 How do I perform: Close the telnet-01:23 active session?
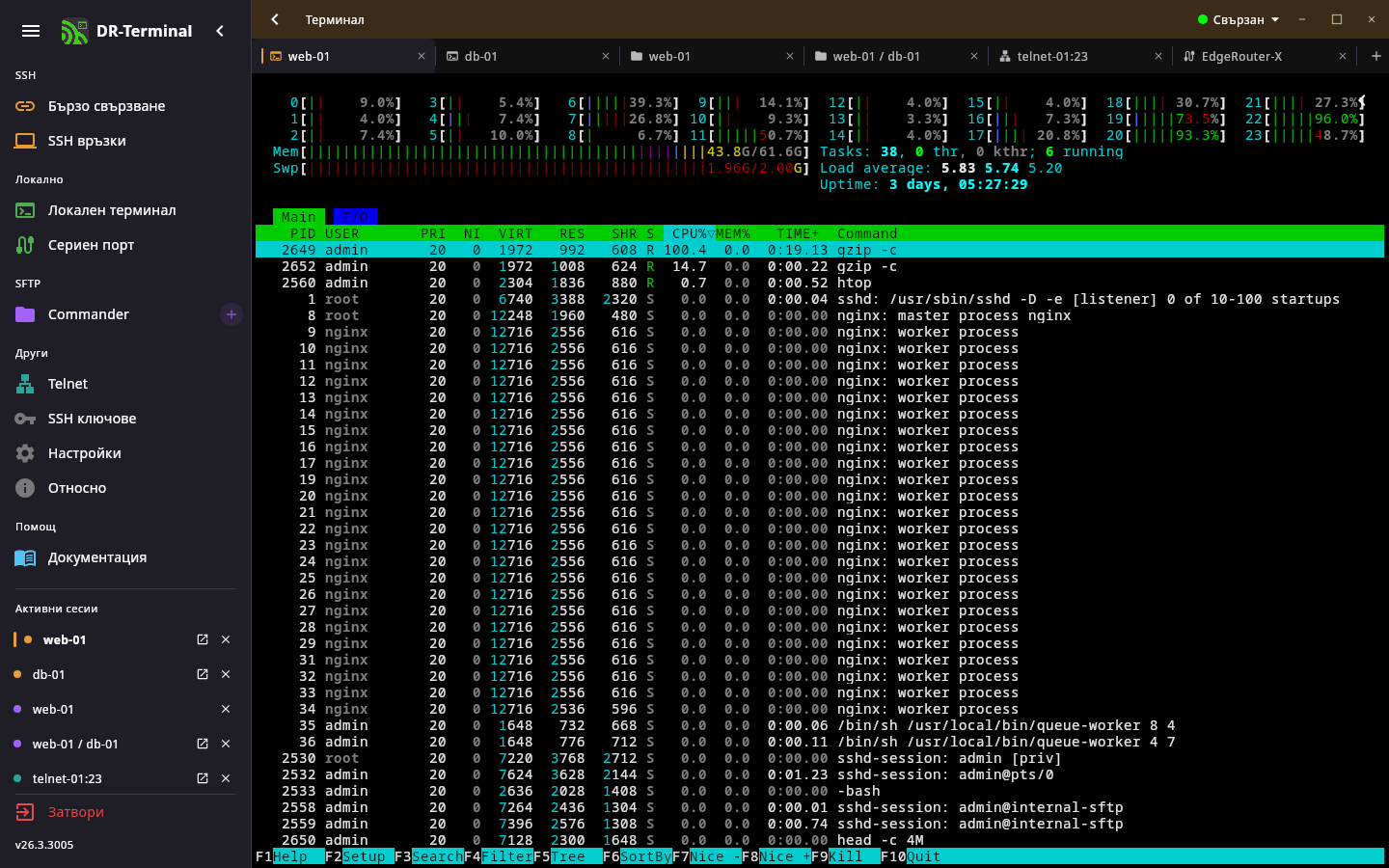point(226,778)
